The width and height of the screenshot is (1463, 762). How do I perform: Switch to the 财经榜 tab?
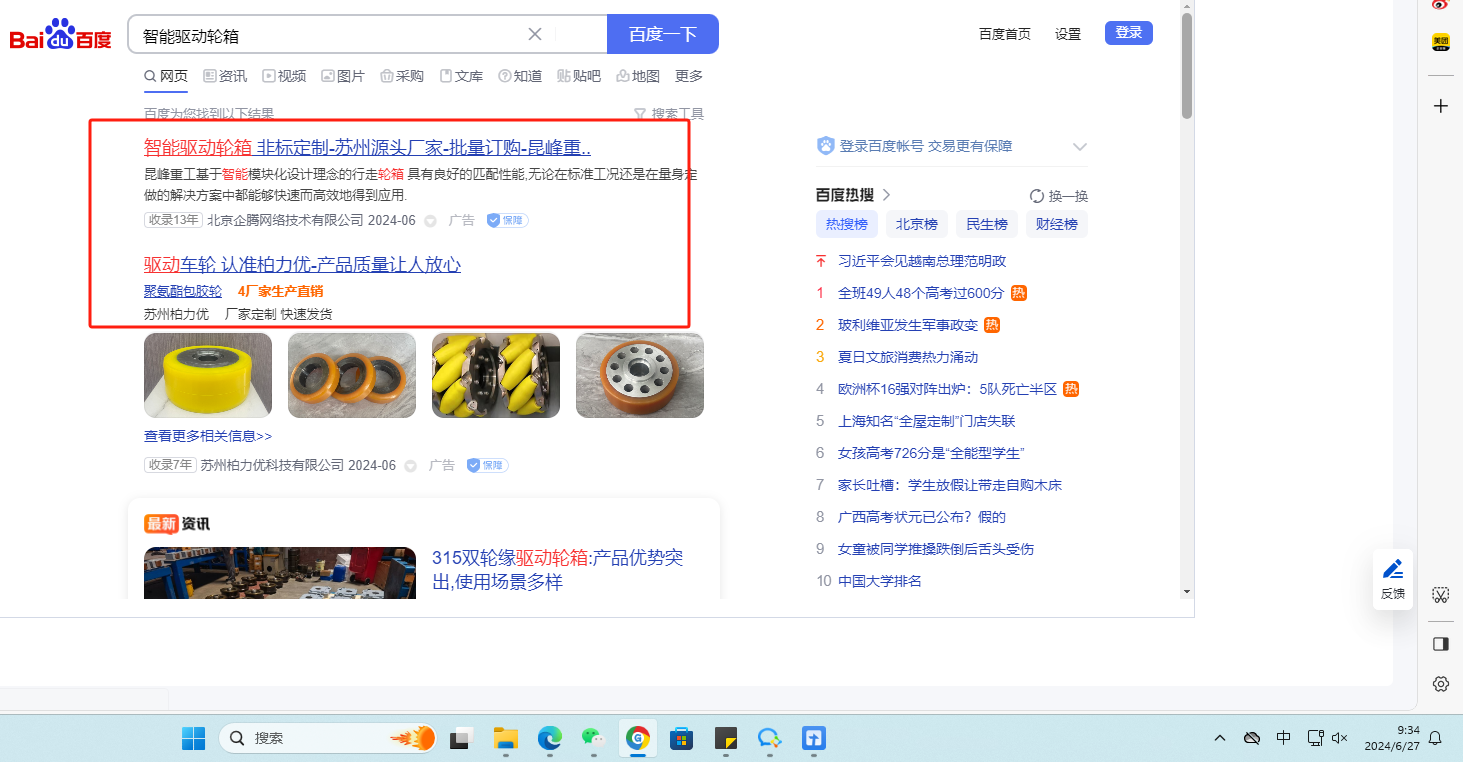pos(1057,224)
